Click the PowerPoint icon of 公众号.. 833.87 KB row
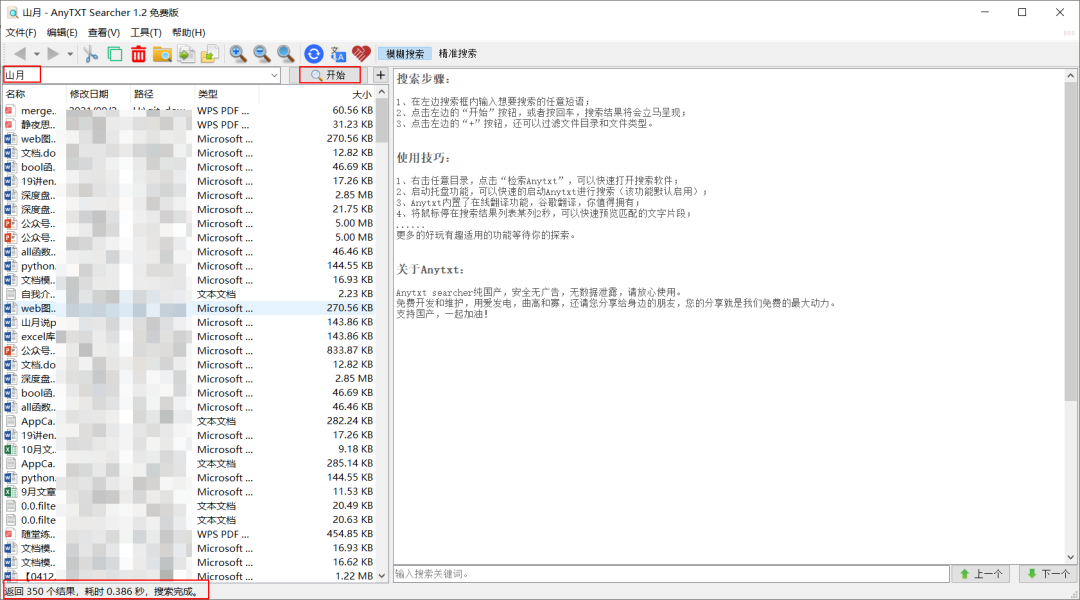 pos(10,351)
